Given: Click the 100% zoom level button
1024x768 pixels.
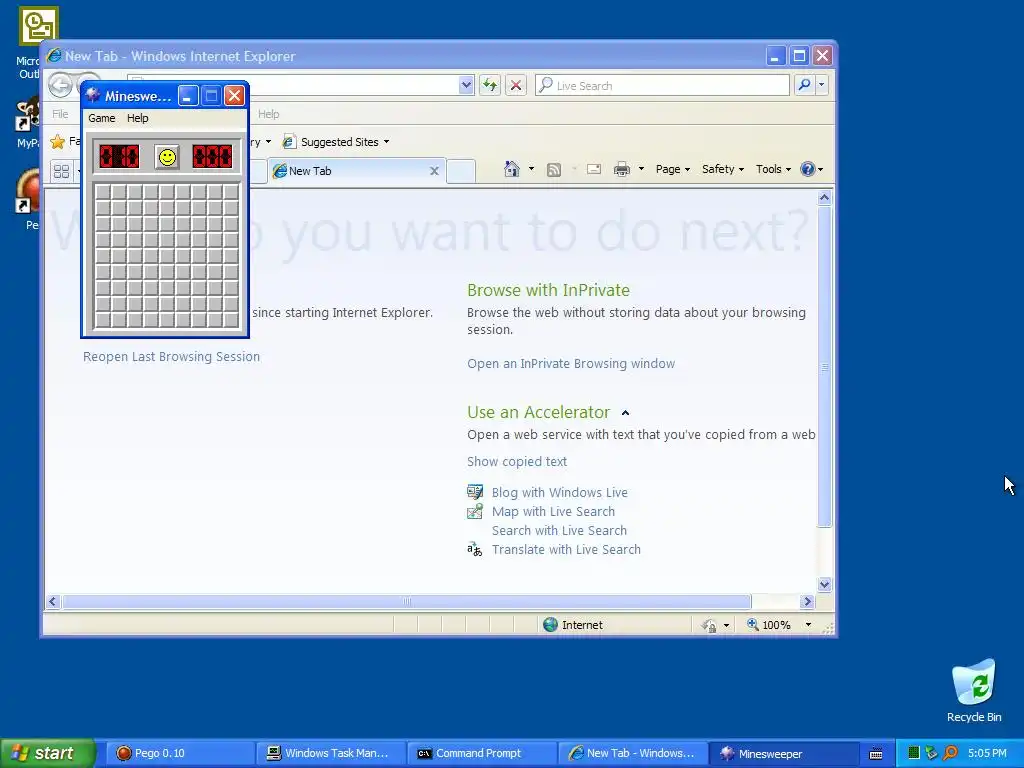Looking at the screenshot, I should coord(769,625).
